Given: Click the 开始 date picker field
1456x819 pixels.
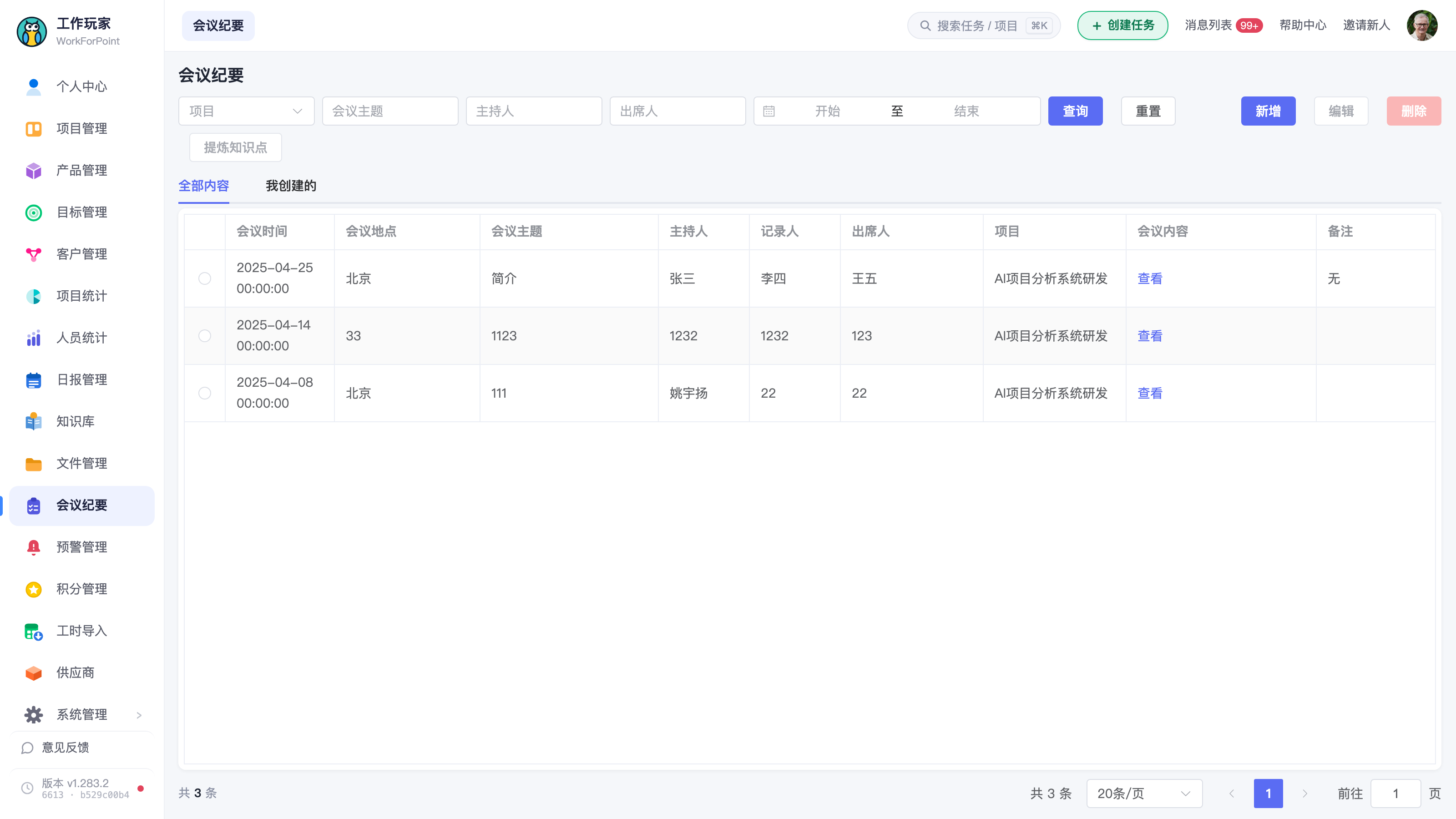Looking at the screenshot, I should click(x=828, y=111).
